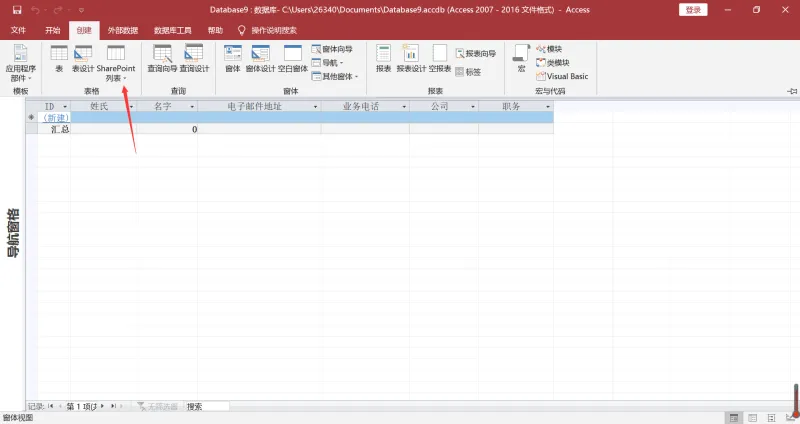The width and height of the screenshot is (800, 424).
Task: Open the 名字 column dropdown arrow
Action: tap(192, 107)
